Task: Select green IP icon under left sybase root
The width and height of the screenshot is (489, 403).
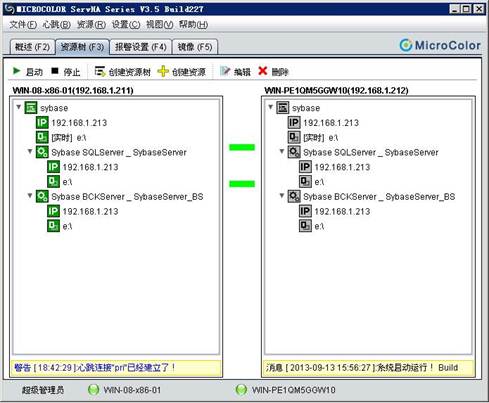Action: coord(42,123)
